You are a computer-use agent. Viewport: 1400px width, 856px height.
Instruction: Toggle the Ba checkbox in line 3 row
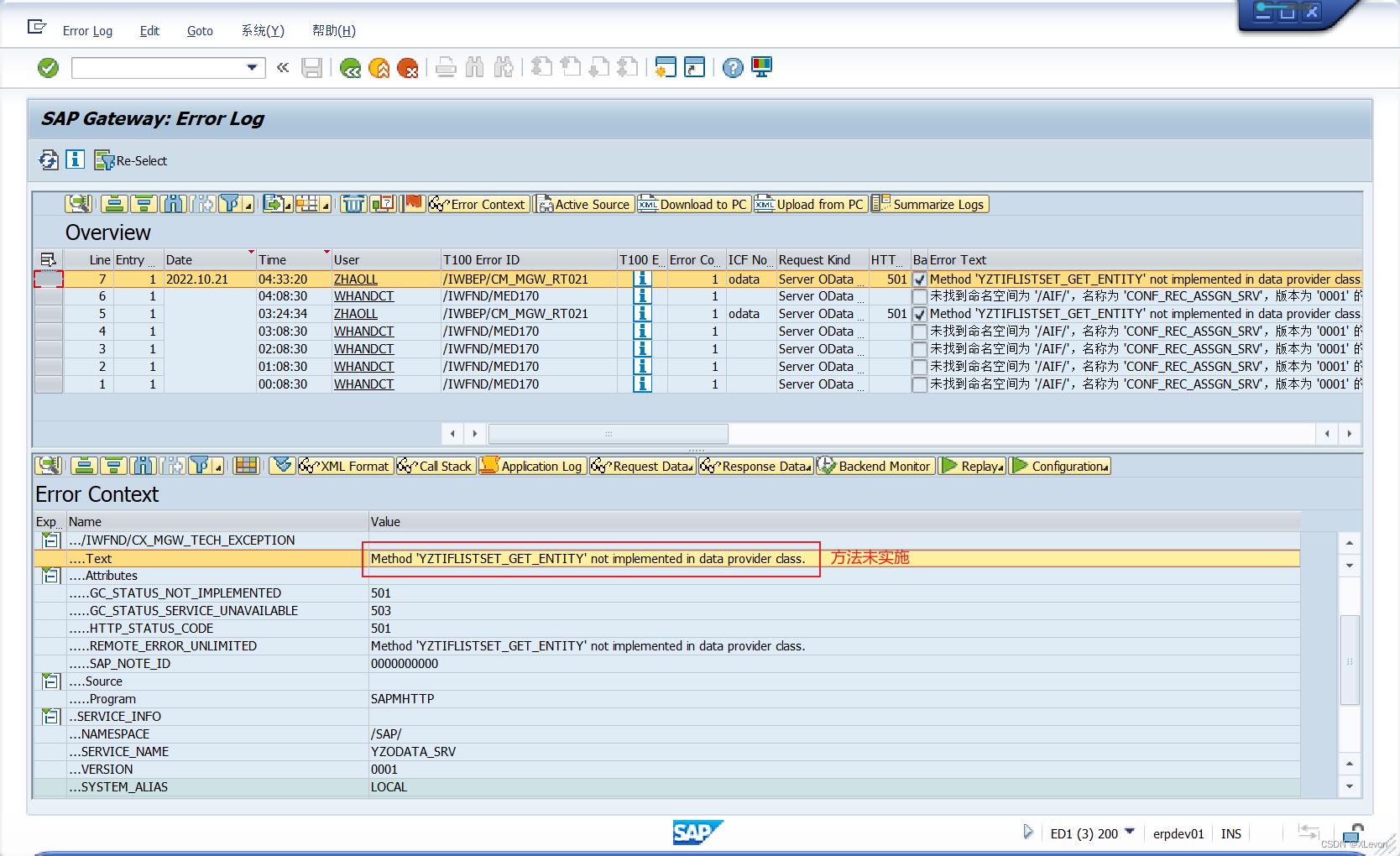[920, 349]
